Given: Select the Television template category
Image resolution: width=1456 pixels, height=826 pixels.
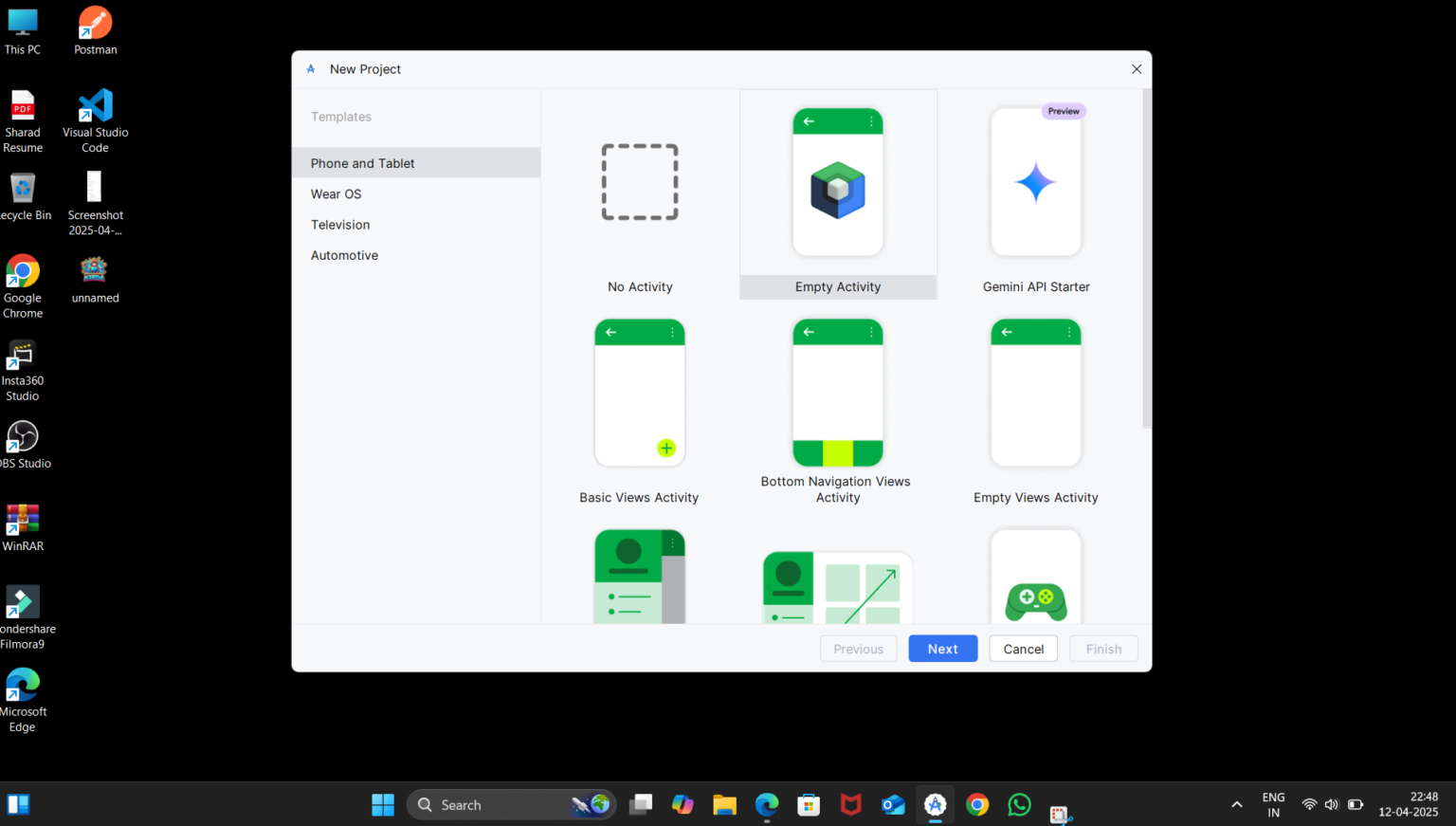Looking at the screenshot, I should 340,224.
